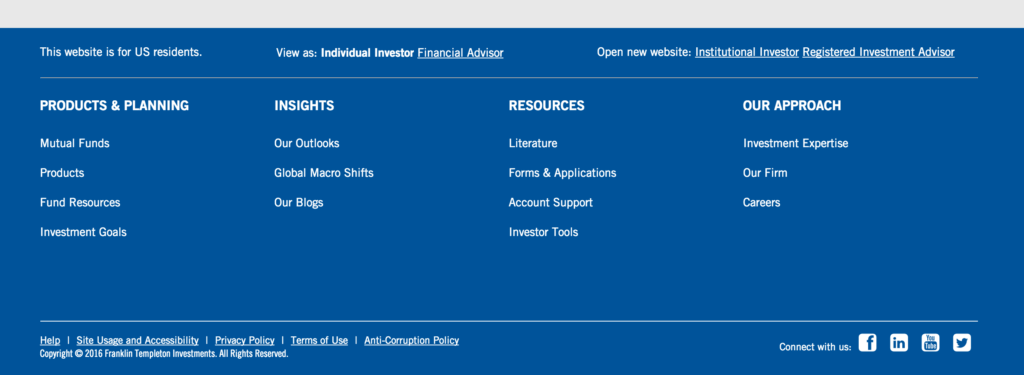Click the 'Connect with us:' label
The width and height of the screenshot is (1024, 375).
815,347
